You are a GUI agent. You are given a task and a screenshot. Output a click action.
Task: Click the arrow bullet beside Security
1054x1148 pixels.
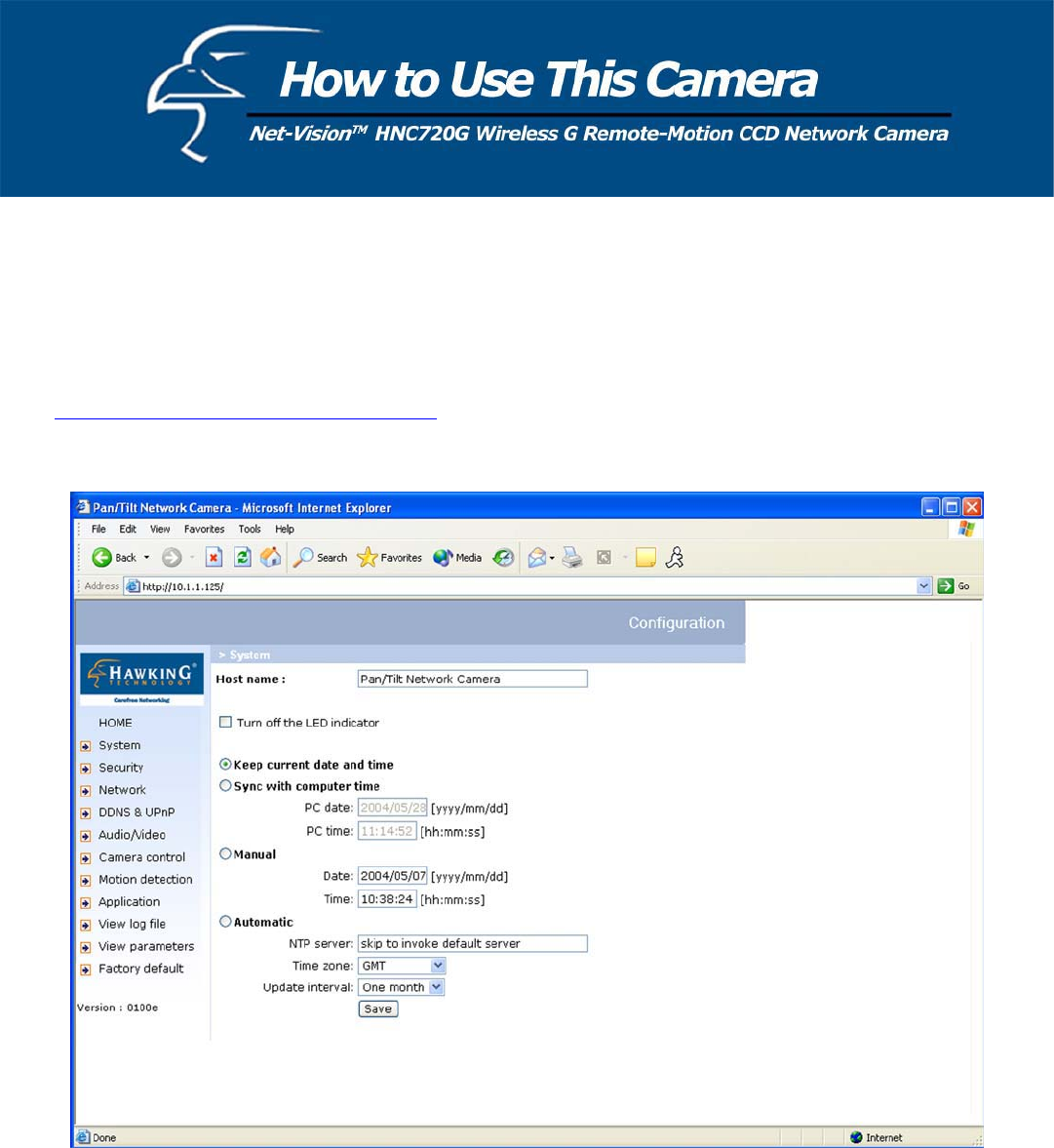tap(86, 769)
